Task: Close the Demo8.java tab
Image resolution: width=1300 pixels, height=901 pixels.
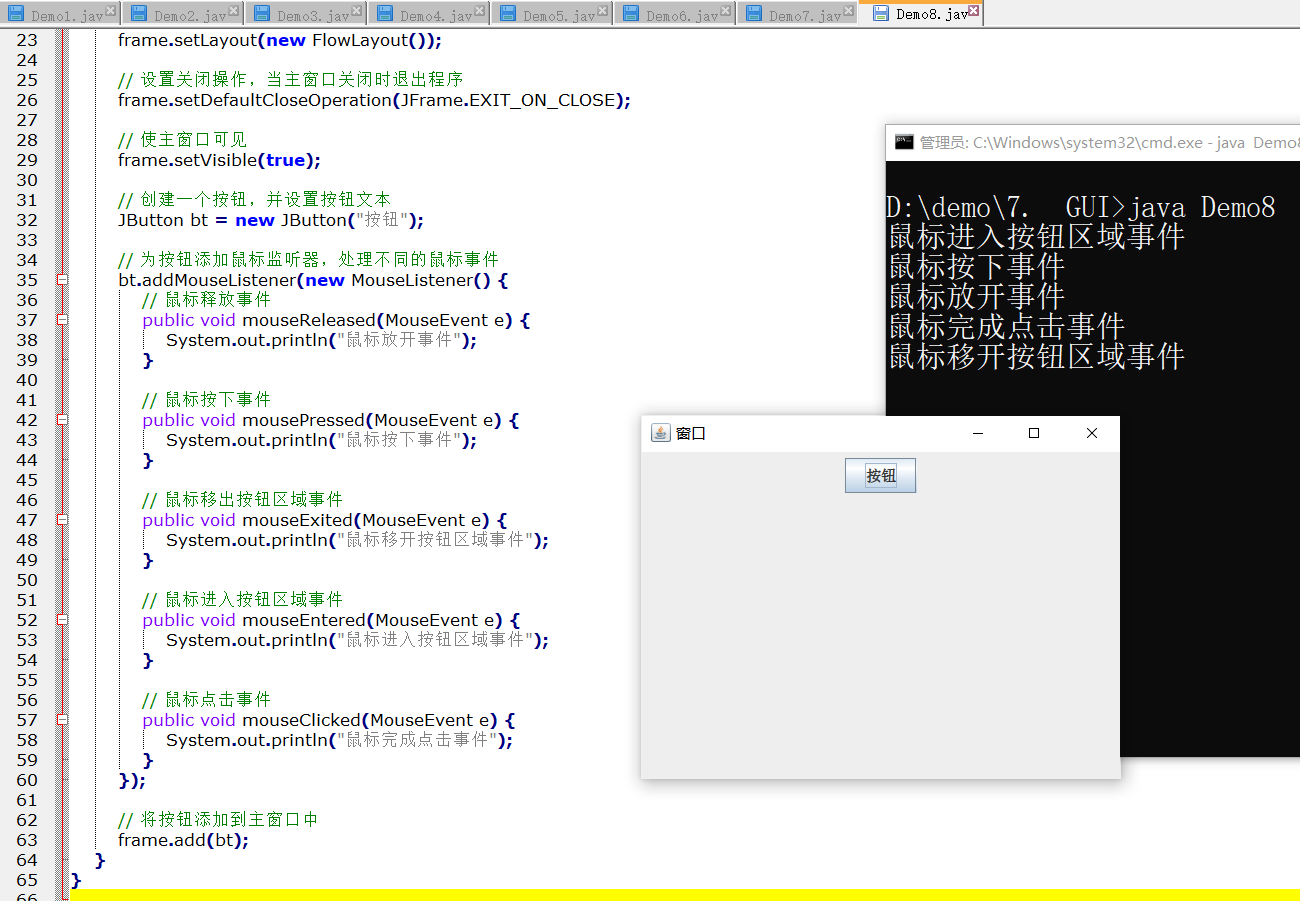Action: (973, 12)
